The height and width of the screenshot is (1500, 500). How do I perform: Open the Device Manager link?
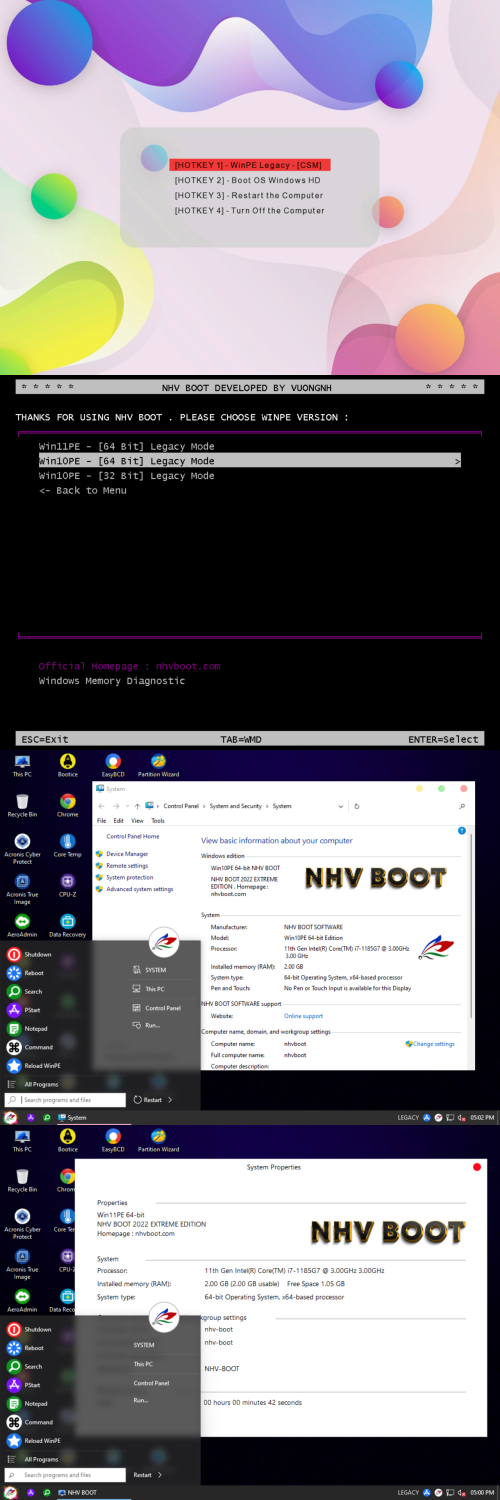pyautogui.click(x=127, y=854)
